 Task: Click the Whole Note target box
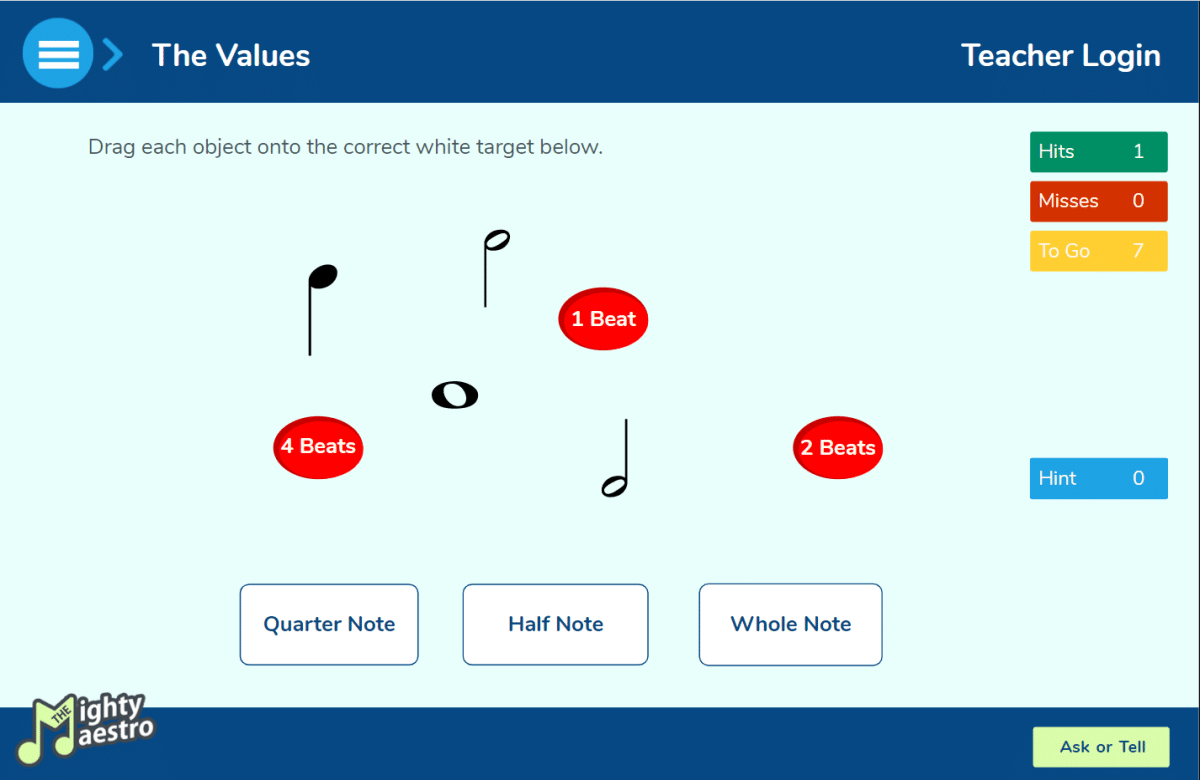click(790, 624)
